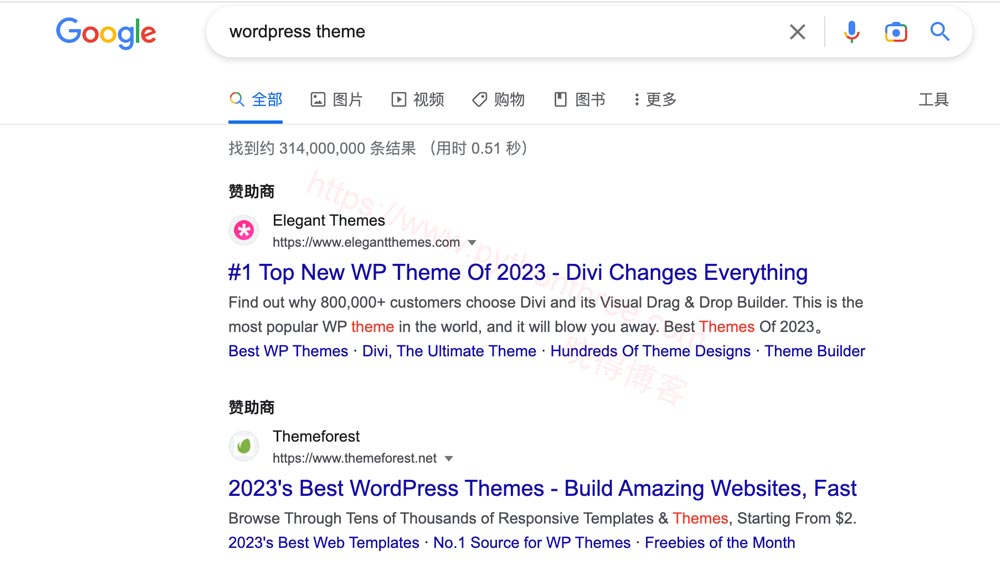Switch to the 图片 tab
The image size is (1000, 577).
coord(336,99)
